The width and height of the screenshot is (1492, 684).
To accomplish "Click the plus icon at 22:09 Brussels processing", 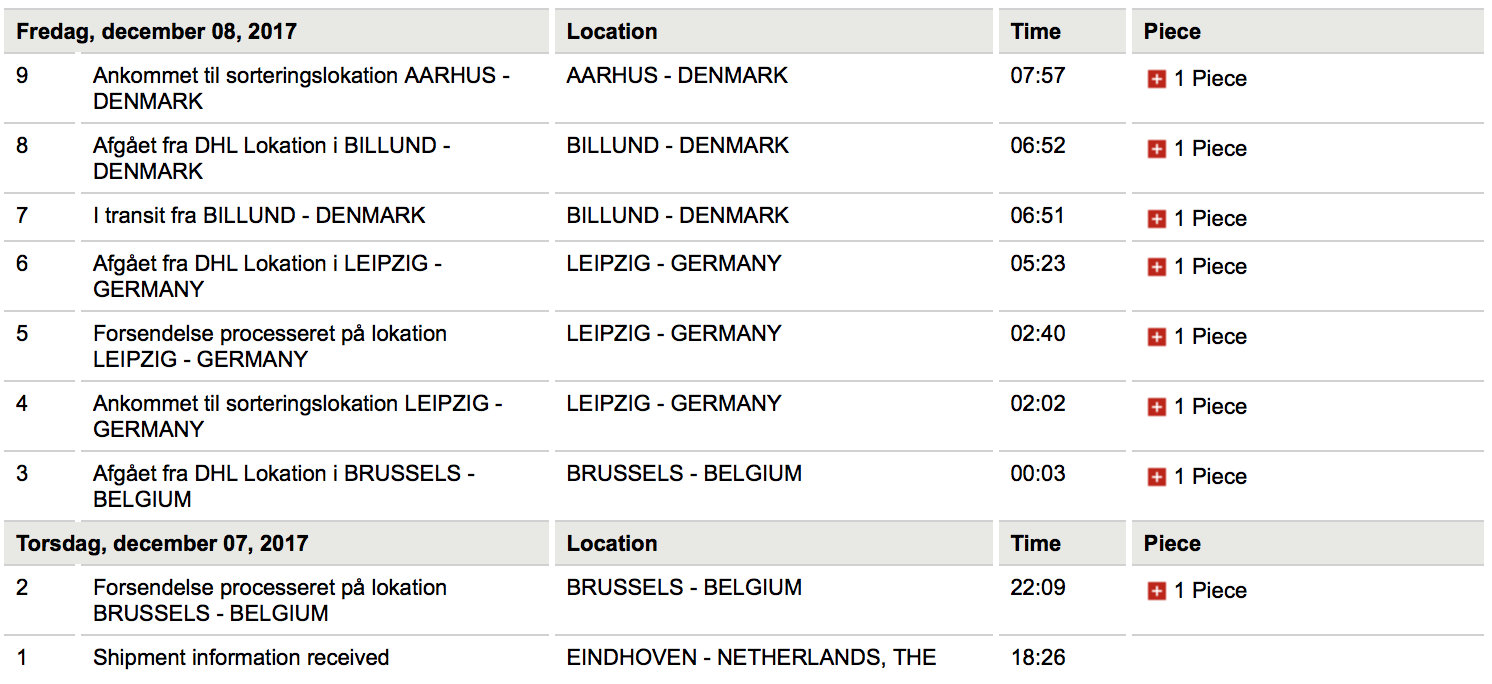I will tap(1156, 591).
